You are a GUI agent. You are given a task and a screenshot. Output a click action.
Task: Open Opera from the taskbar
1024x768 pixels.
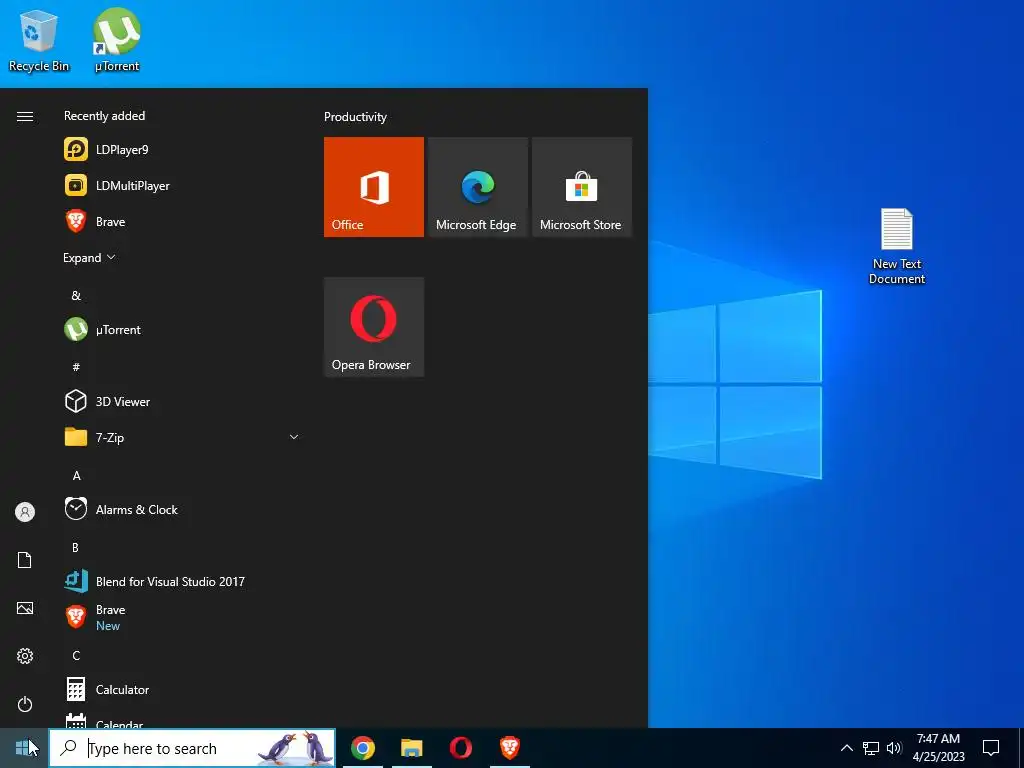(460, 748)
